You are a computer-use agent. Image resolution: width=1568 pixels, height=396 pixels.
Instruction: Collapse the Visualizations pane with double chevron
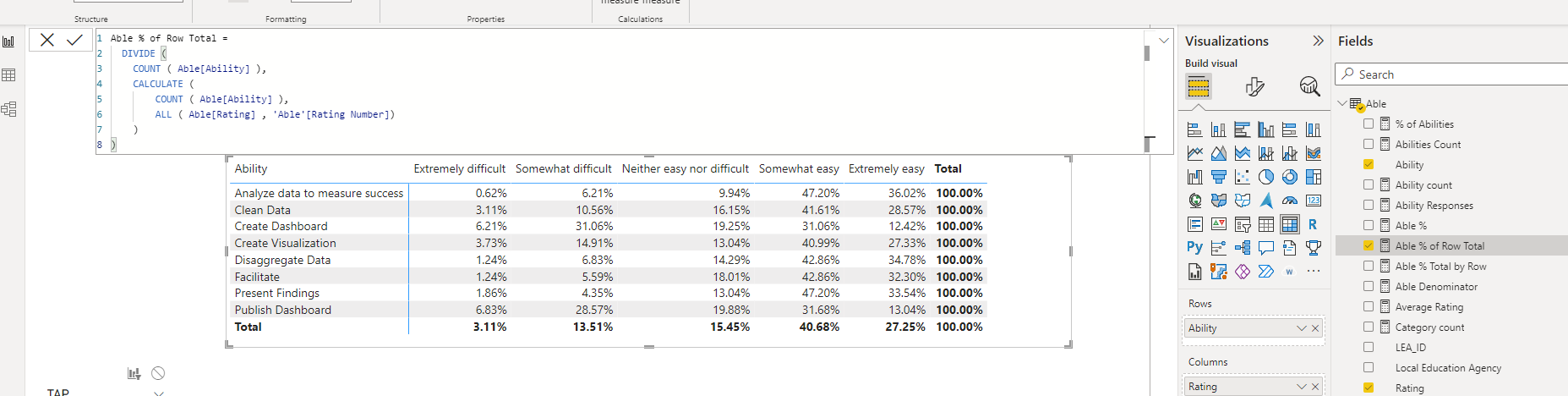(1318, 41)
